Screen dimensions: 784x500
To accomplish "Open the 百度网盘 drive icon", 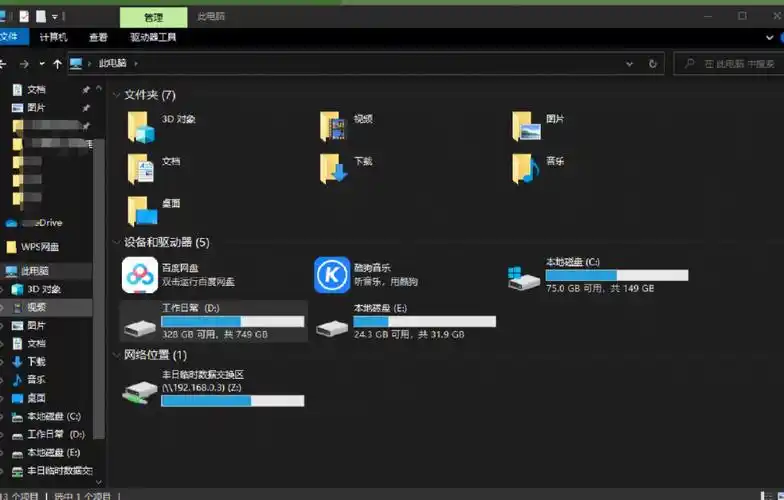I will 139,274.
